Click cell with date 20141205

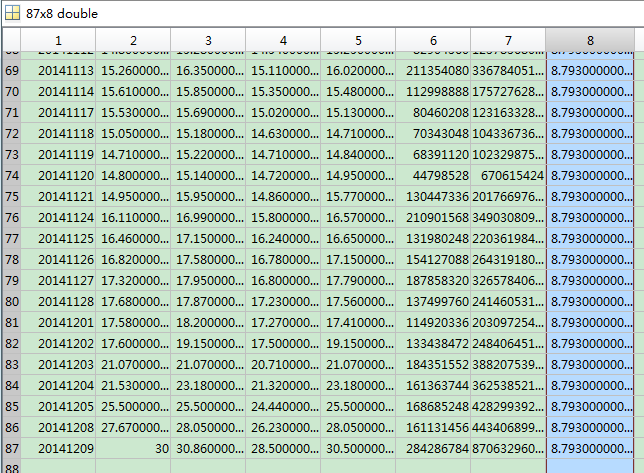coord(58,406)
